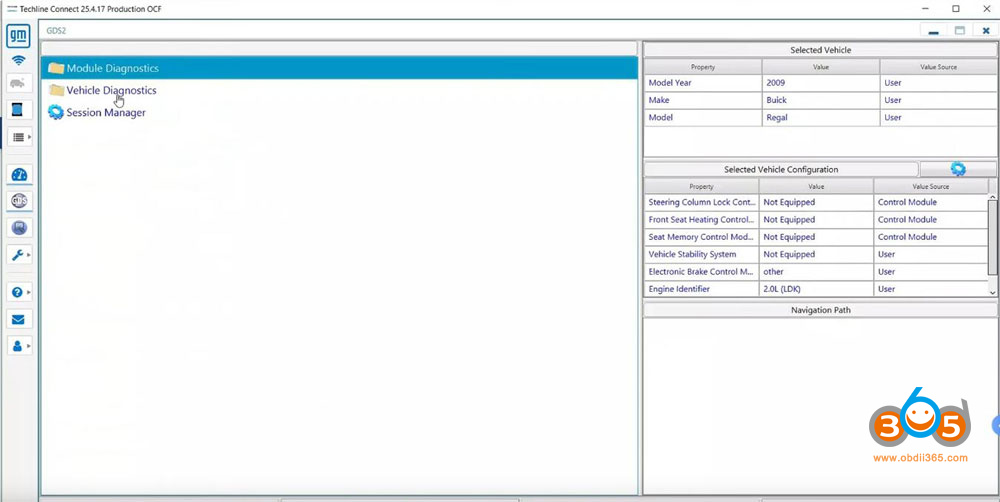Select the Engine Identifier row
The width and height of the screenshot is (1000, 502).
(700, 289)
